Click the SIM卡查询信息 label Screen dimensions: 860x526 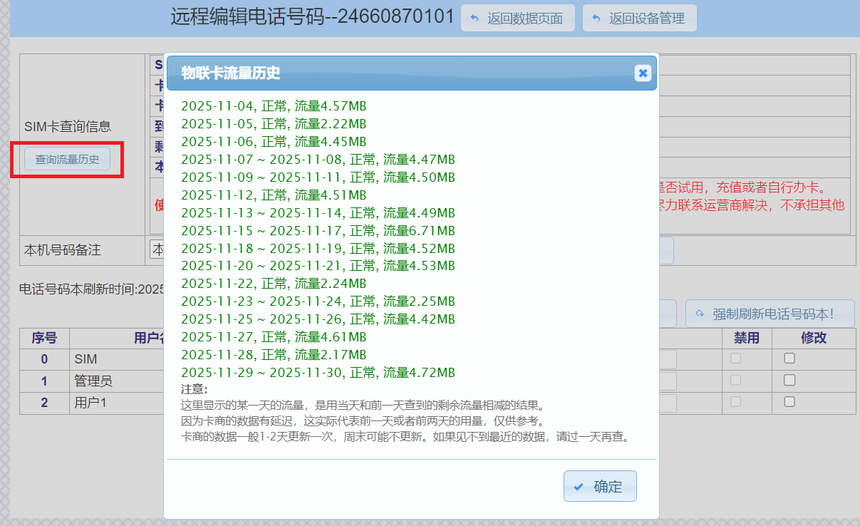click(67, 127)
